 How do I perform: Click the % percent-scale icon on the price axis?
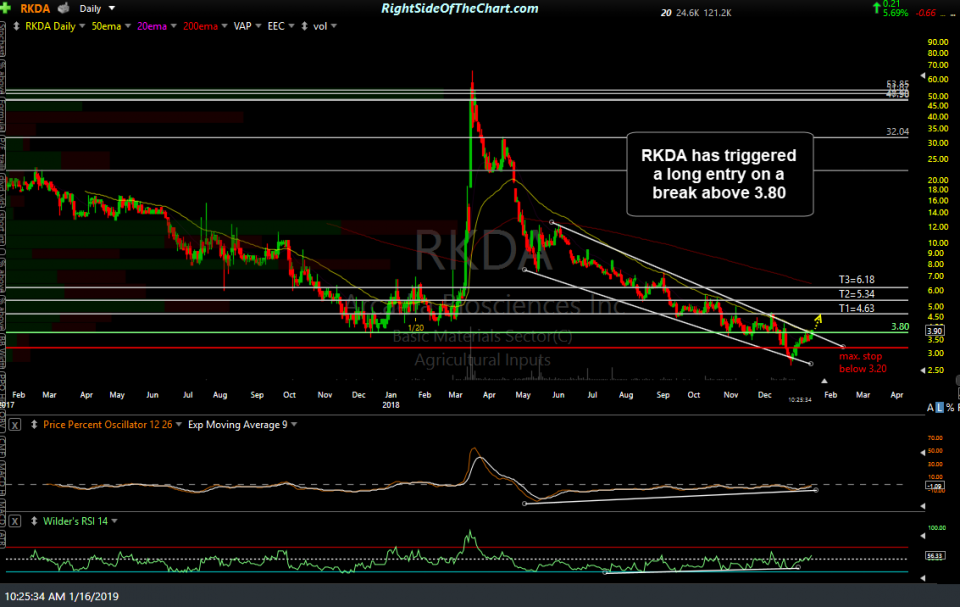[x=949, y=407]
